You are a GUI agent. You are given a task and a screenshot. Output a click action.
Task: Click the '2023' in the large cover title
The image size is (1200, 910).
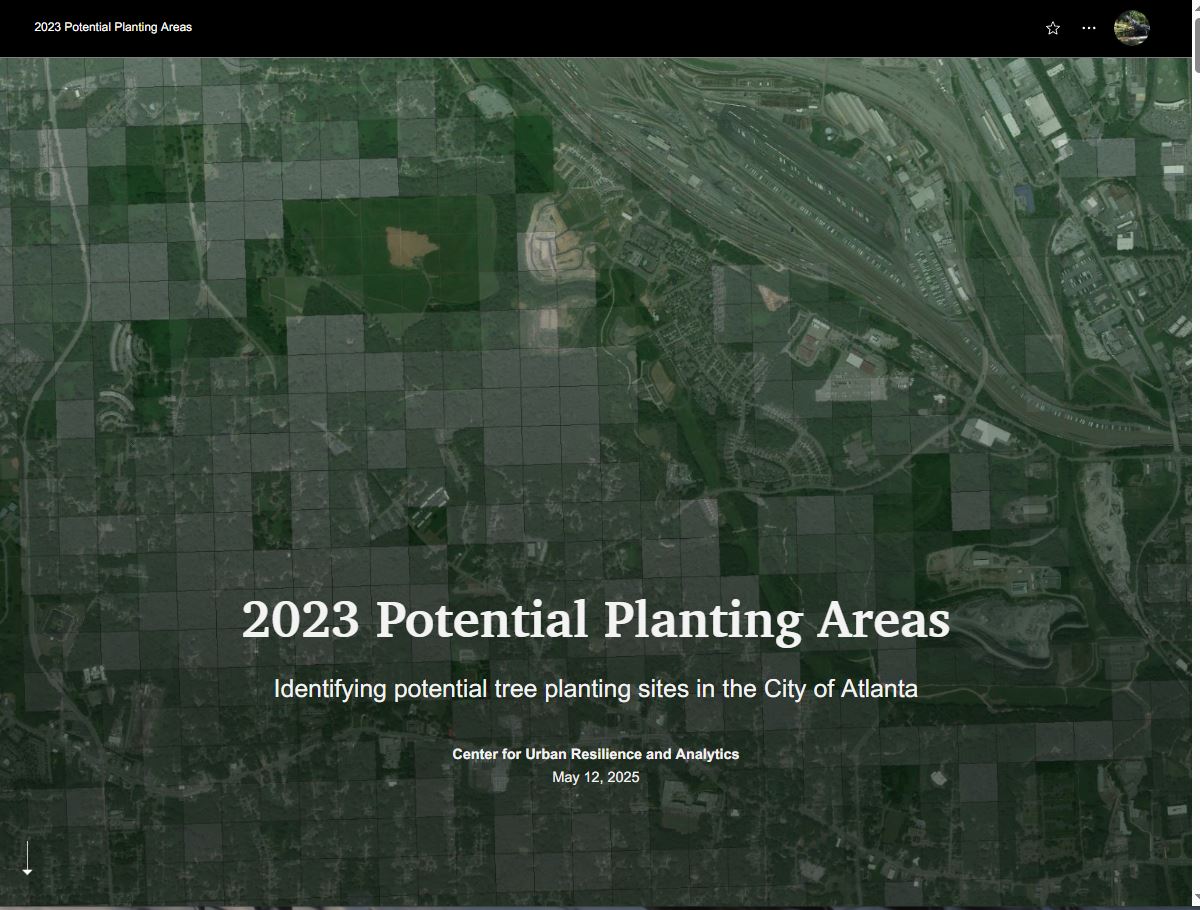point(300,619)
